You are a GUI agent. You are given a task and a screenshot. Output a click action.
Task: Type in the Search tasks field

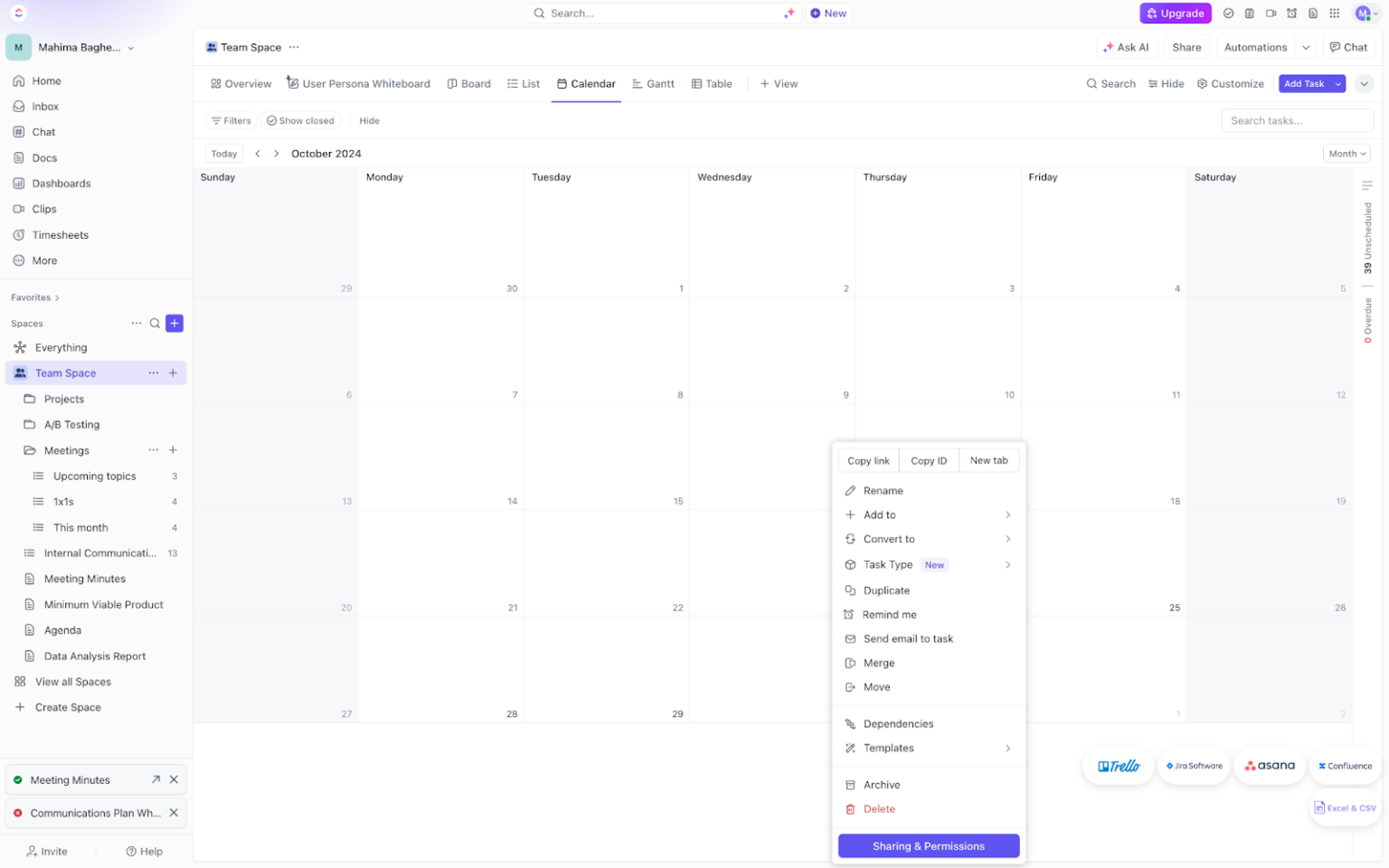point(1297,119)
